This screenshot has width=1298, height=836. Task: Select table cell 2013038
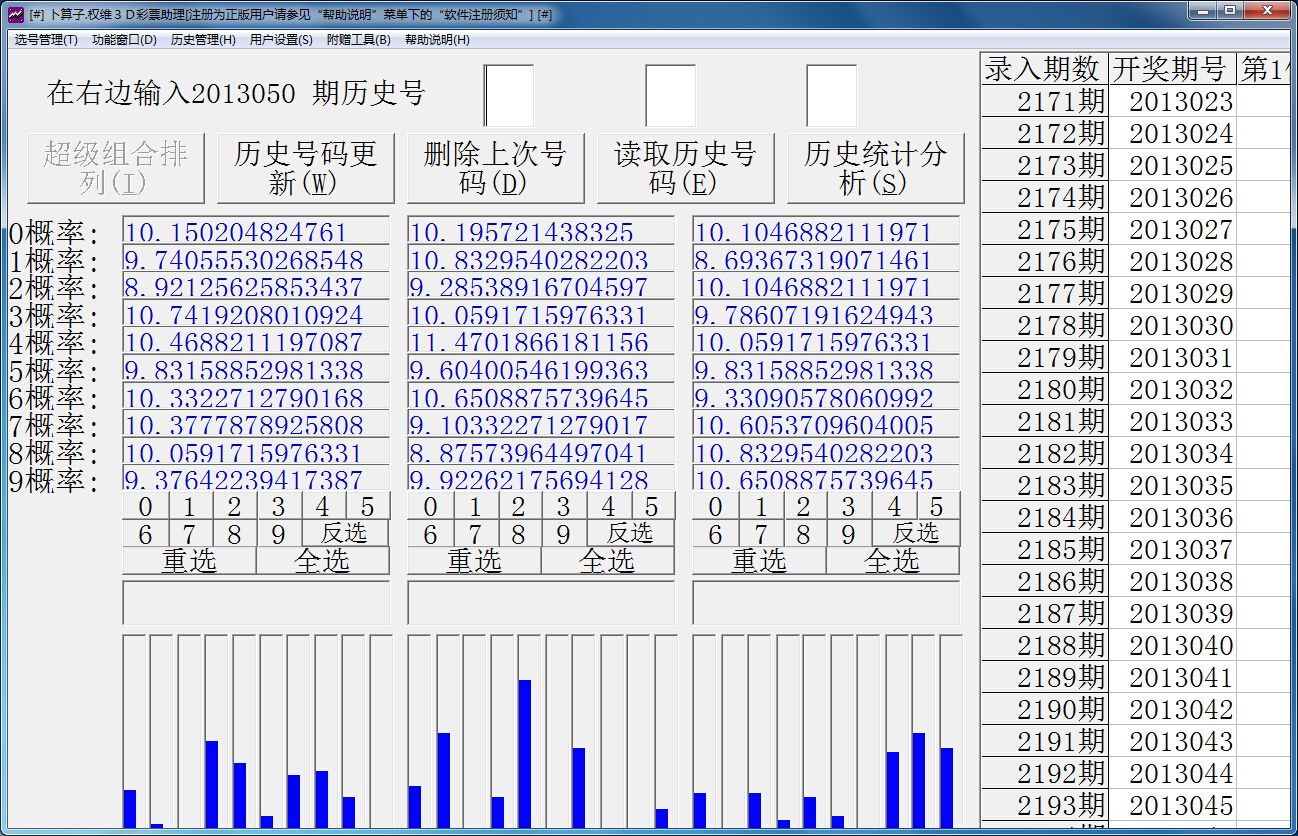[1172, 582]
